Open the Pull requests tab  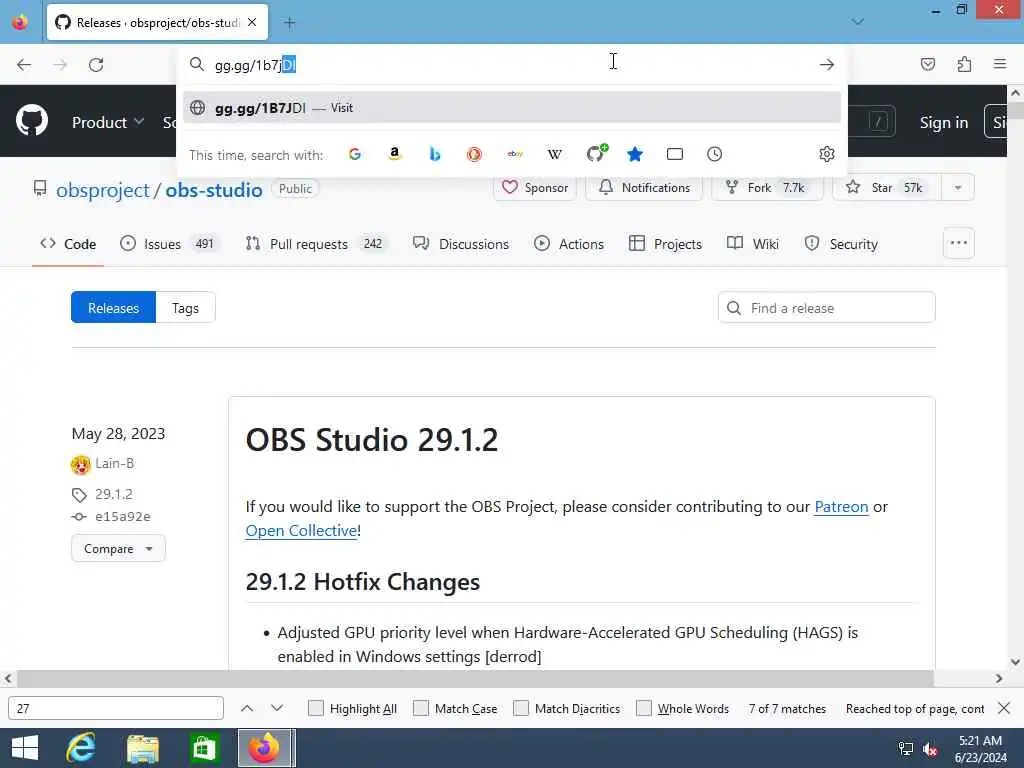coord(317,244)
